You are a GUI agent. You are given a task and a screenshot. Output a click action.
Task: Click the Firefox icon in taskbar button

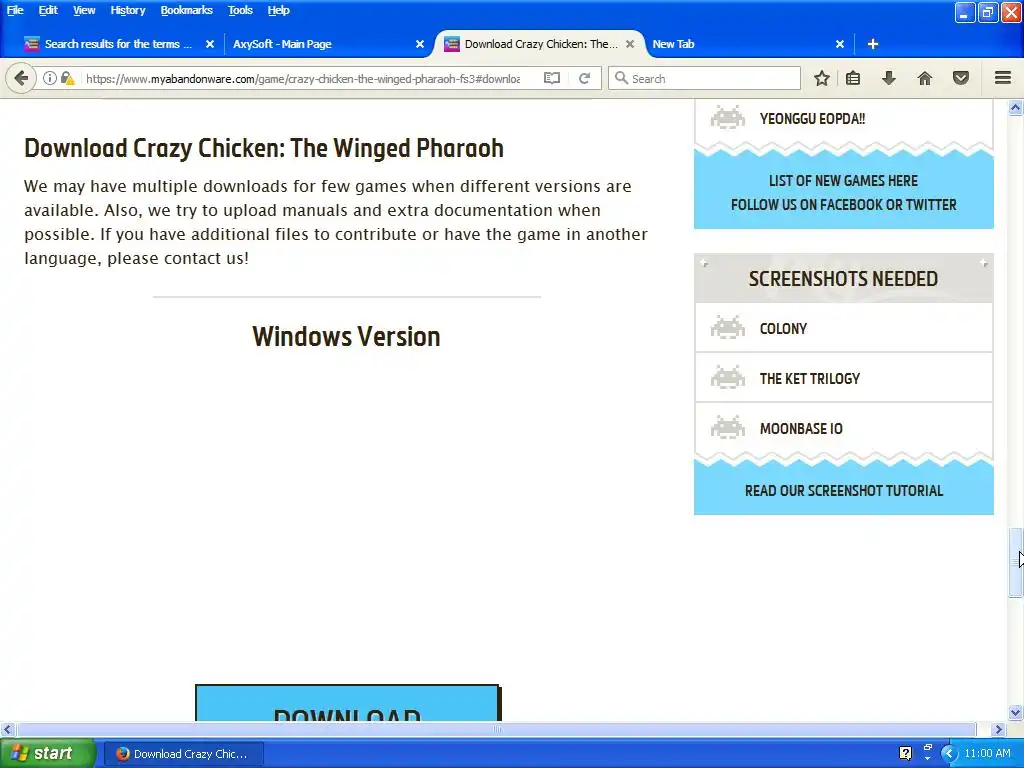coord(122,754)
